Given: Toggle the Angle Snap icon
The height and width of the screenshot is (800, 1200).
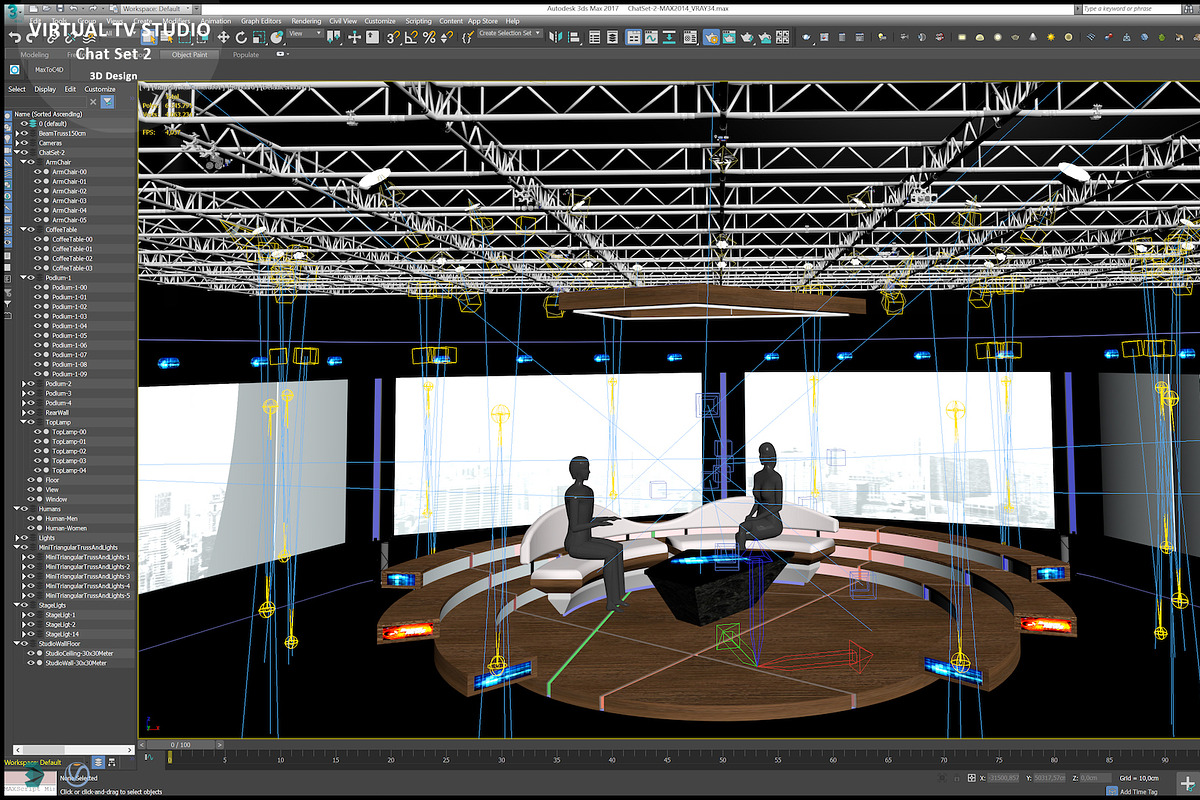Looking at the screenshot, I should point(410,38).
